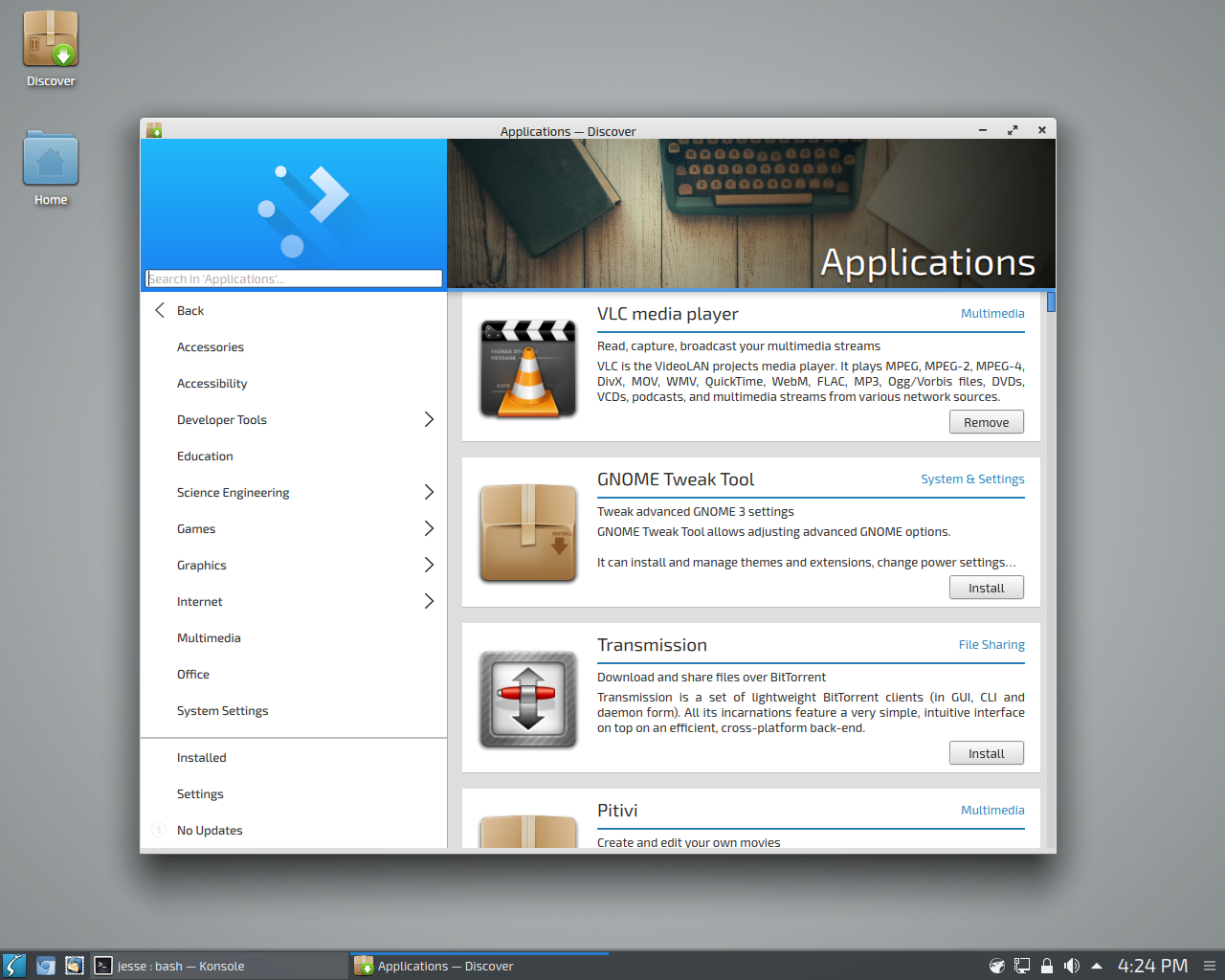Image resolution: width=1225 pixels, height=980 pixels.
Task: Launch the mail client stamp icon in taskbar
Action: 74,966
